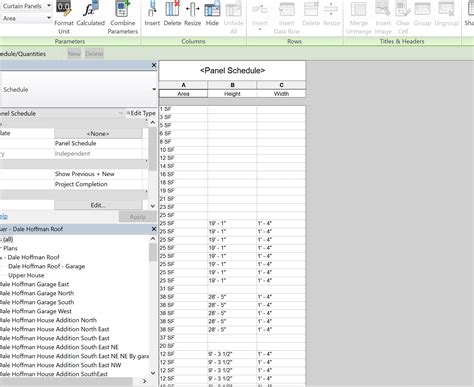This screenshot has width=474, height=387.
Task: Select column A header
Action: pos(183,85)
